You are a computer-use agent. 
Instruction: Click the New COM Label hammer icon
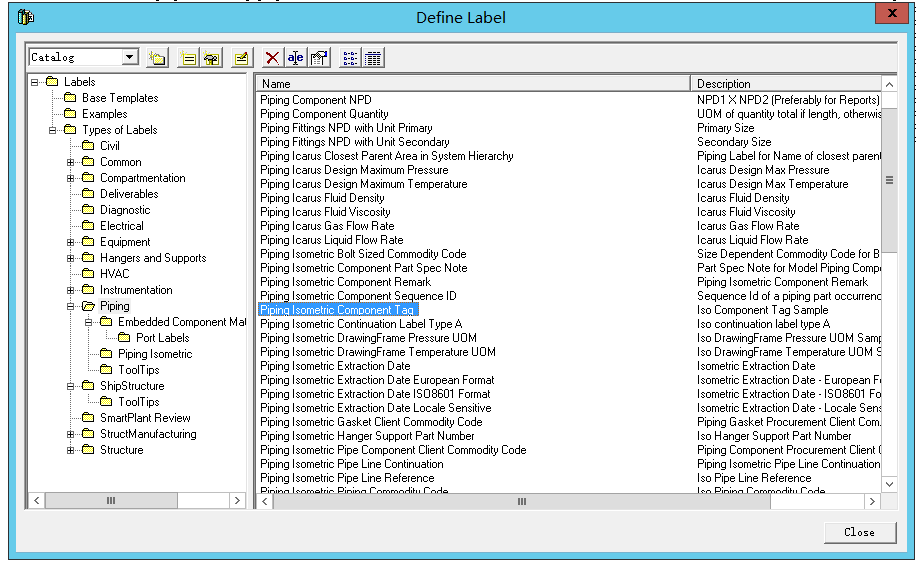tap(211, 58)
